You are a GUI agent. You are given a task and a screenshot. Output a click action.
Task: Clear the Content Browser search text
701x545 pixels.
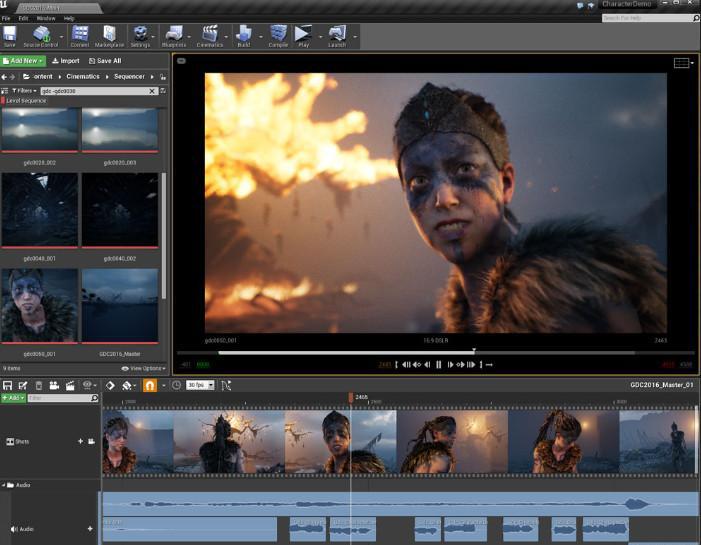point(152,91)
